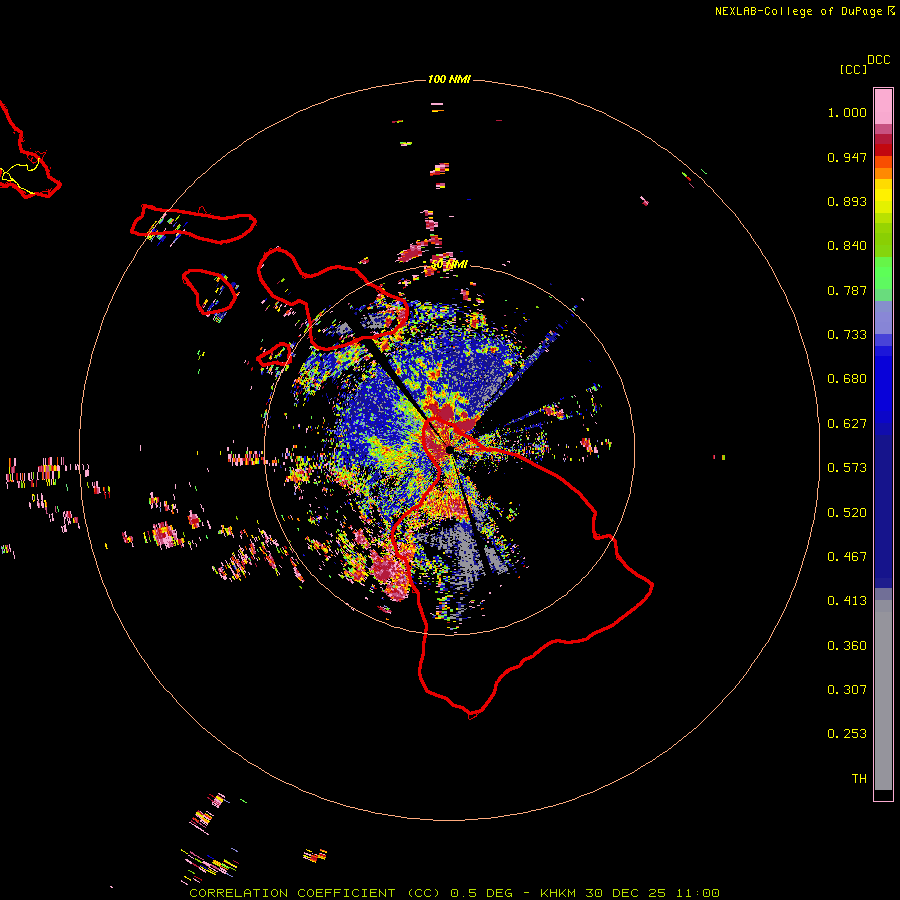The width and height of the screenshot is (900, 900).
Task: Click the 0.5 DEG elevation angle text
Action: 481,893
